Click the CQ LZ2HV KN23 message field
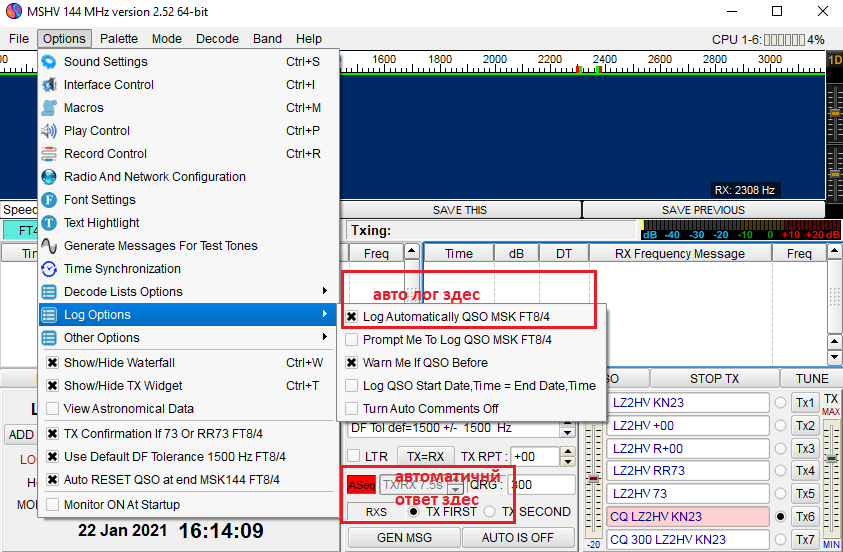The width and height of the screenshot is (843, 552). [x=686, y=517]
